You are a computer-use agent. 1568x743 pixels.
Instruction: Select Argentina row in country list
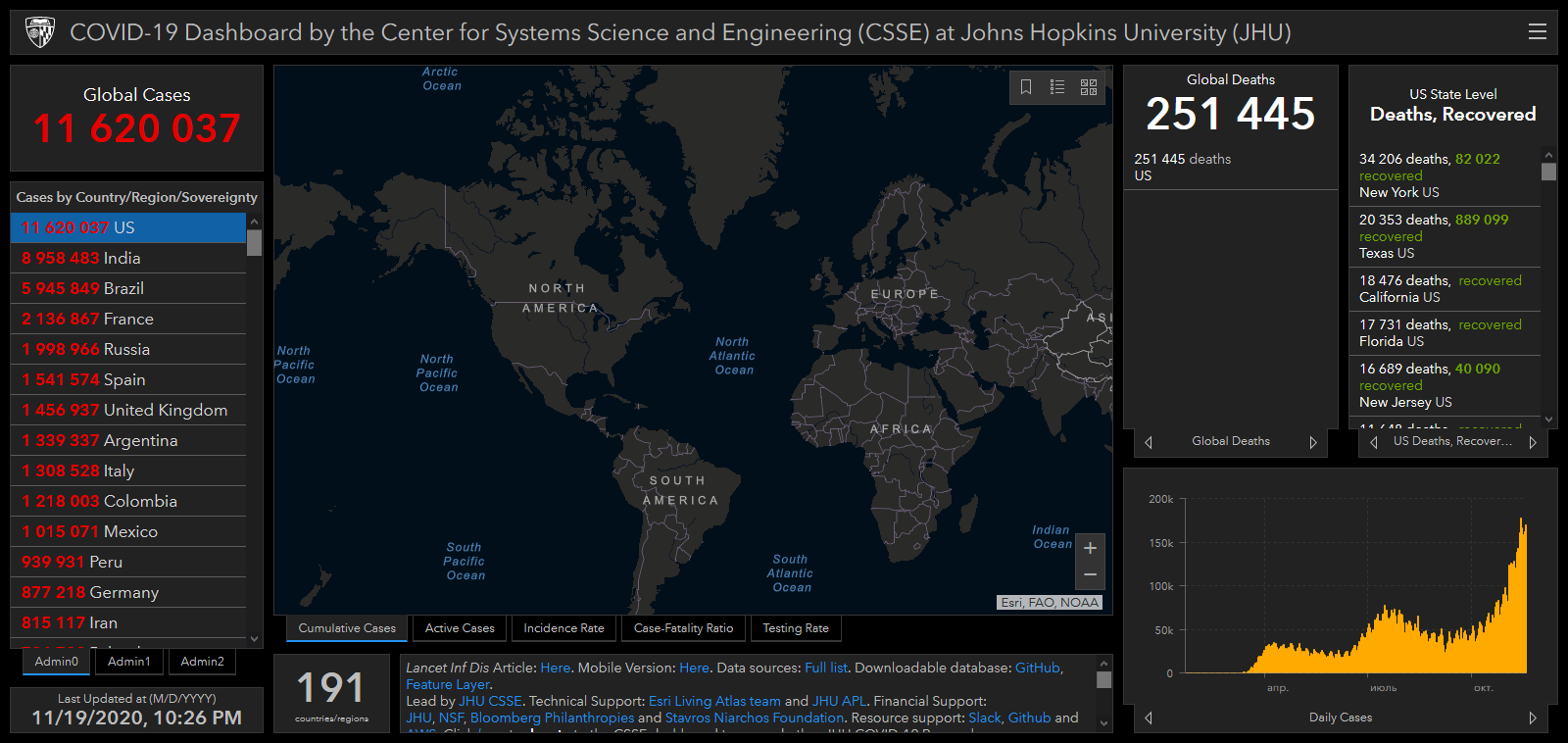click(128, 440)
